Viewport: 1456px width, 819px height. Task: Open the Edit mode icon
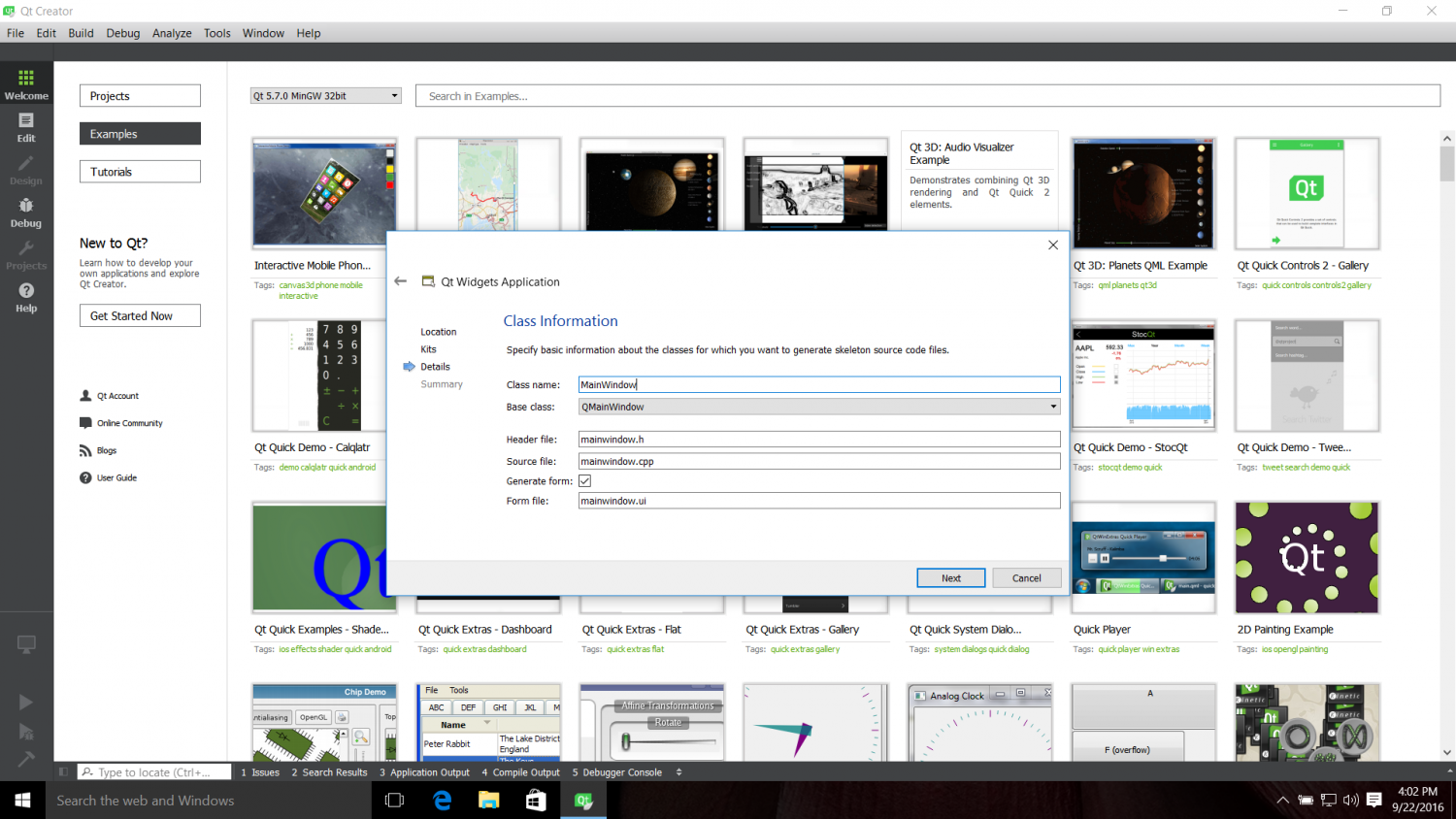26,126
